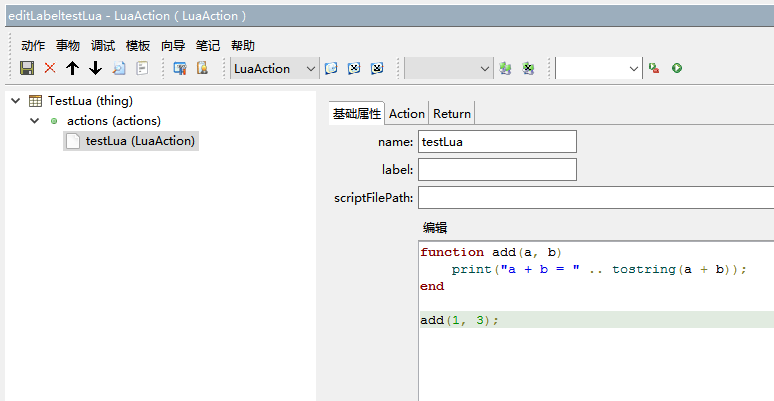Viewport: 774px width, 401px height.
Task: Click the small red-green debug icon
Action: coord(654,68)
